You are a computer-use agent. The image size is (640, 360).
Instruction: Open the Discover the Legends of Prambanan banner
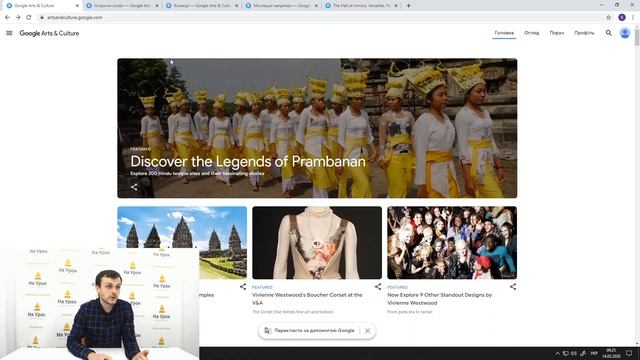point(317,128)
